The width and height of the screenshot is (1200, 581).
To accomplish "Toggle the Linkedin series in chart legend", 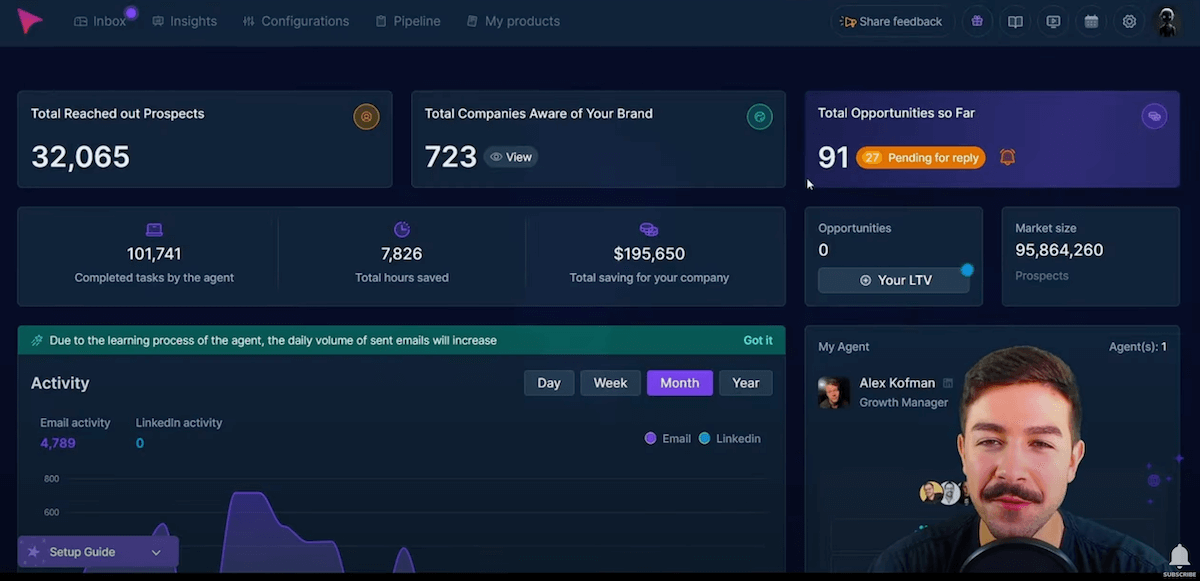I will coord(730,438).
